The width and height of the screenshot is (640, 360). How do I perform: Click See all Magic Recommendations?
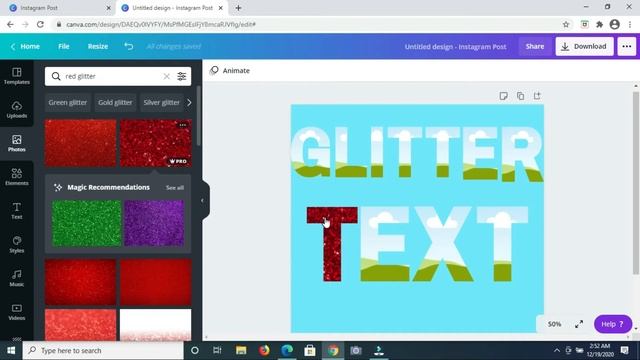click(x=175, y=188)
